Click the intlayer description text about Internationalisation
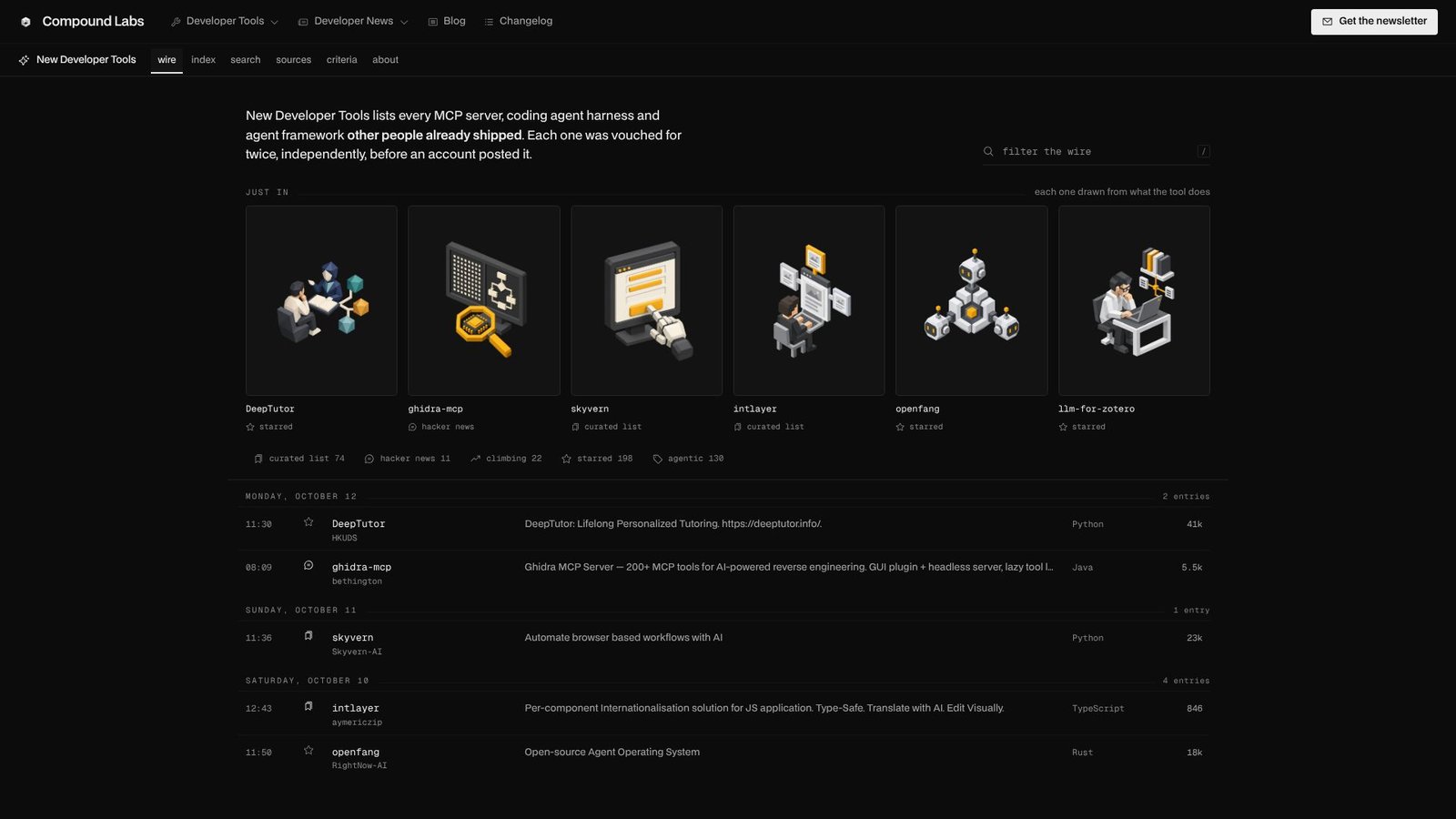 (x=764, y=708)
